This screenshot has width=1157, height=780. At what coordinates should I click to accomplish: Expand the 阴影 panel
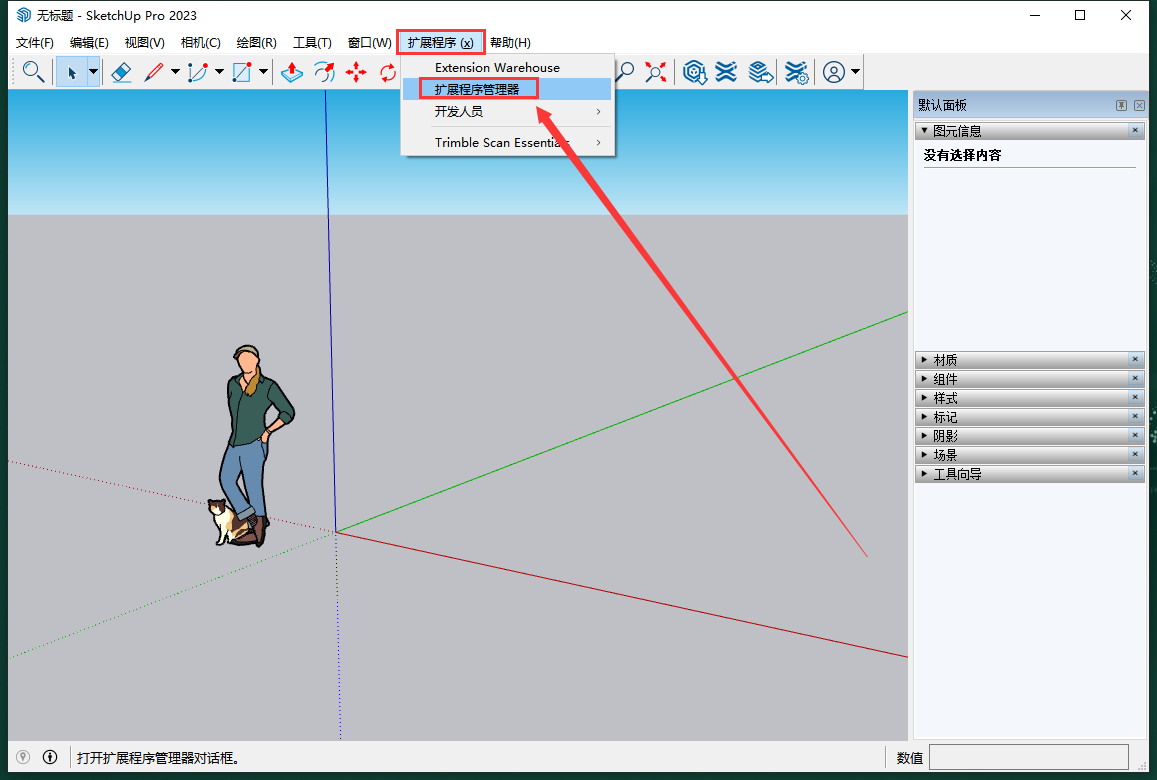coord(945,436)
